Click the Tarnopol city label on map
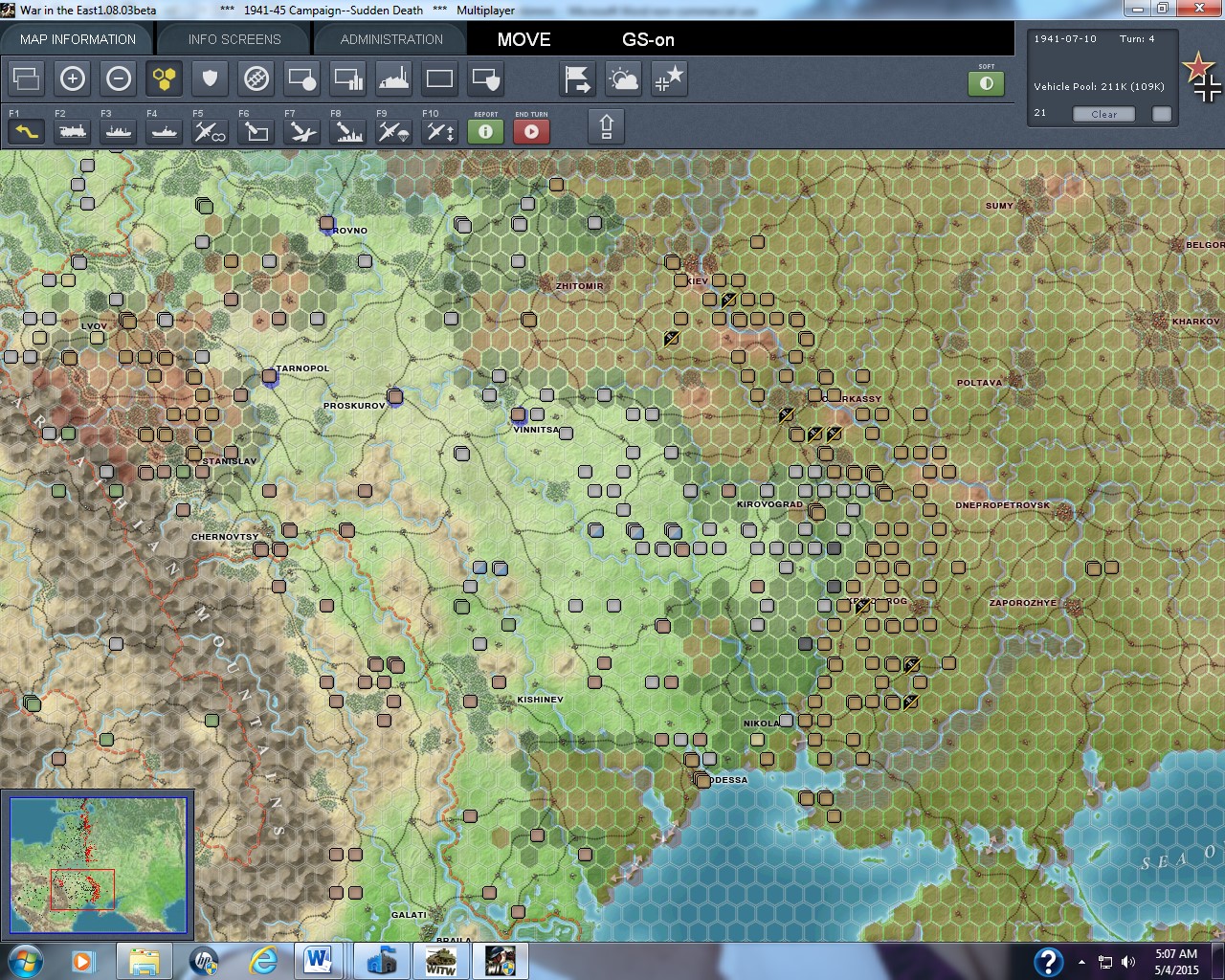Image resolution: width=1225 pixels, height=980 pixels. [302, 368]
